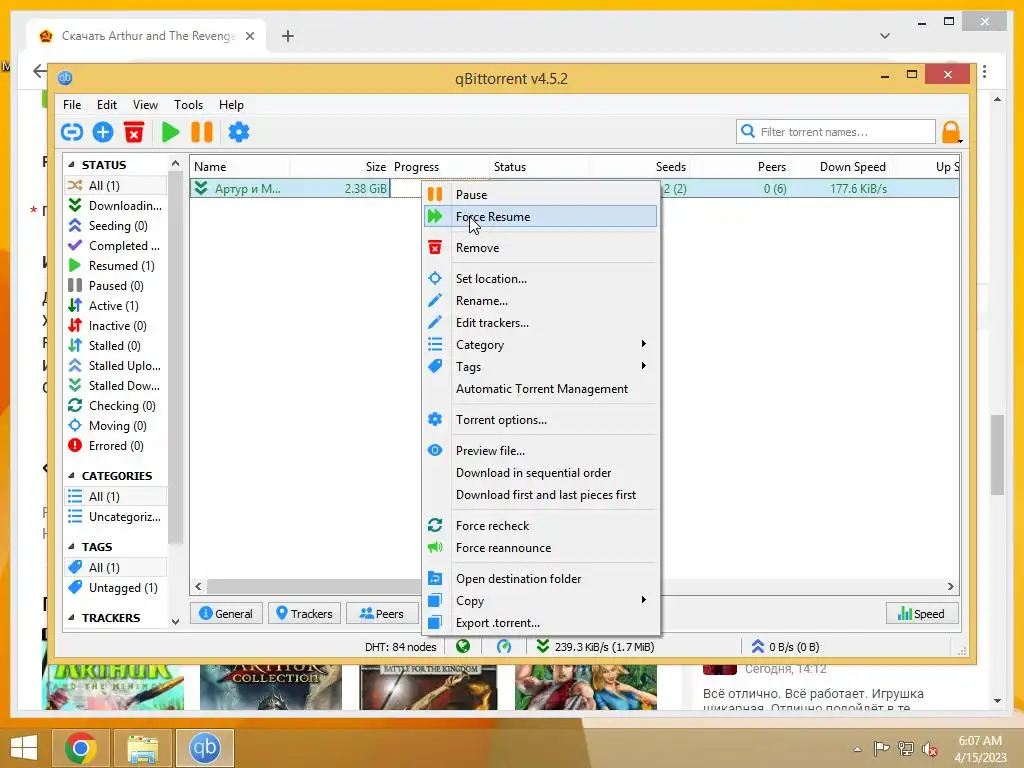The height and width of the screenshot is (768, 1024).
Task: Open the Tools menu
Action: tap(188, 104)
